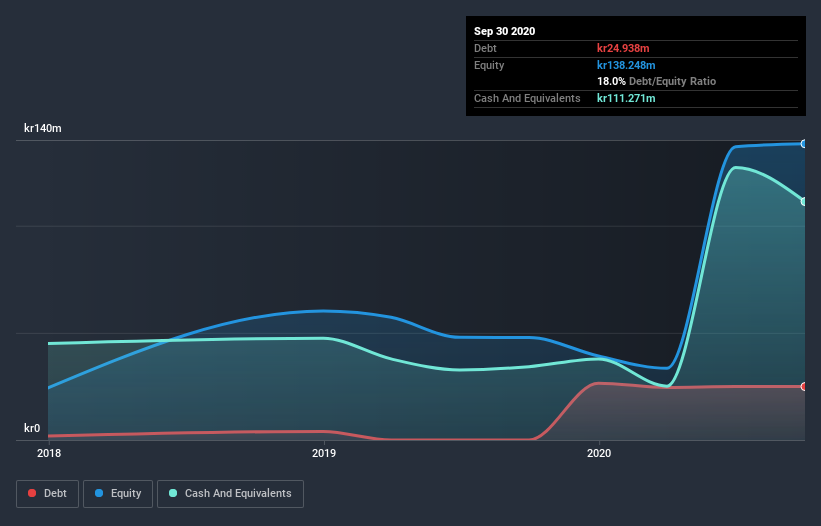
Task: Click the red Debt endpoint marker
Action: point(804,386)
